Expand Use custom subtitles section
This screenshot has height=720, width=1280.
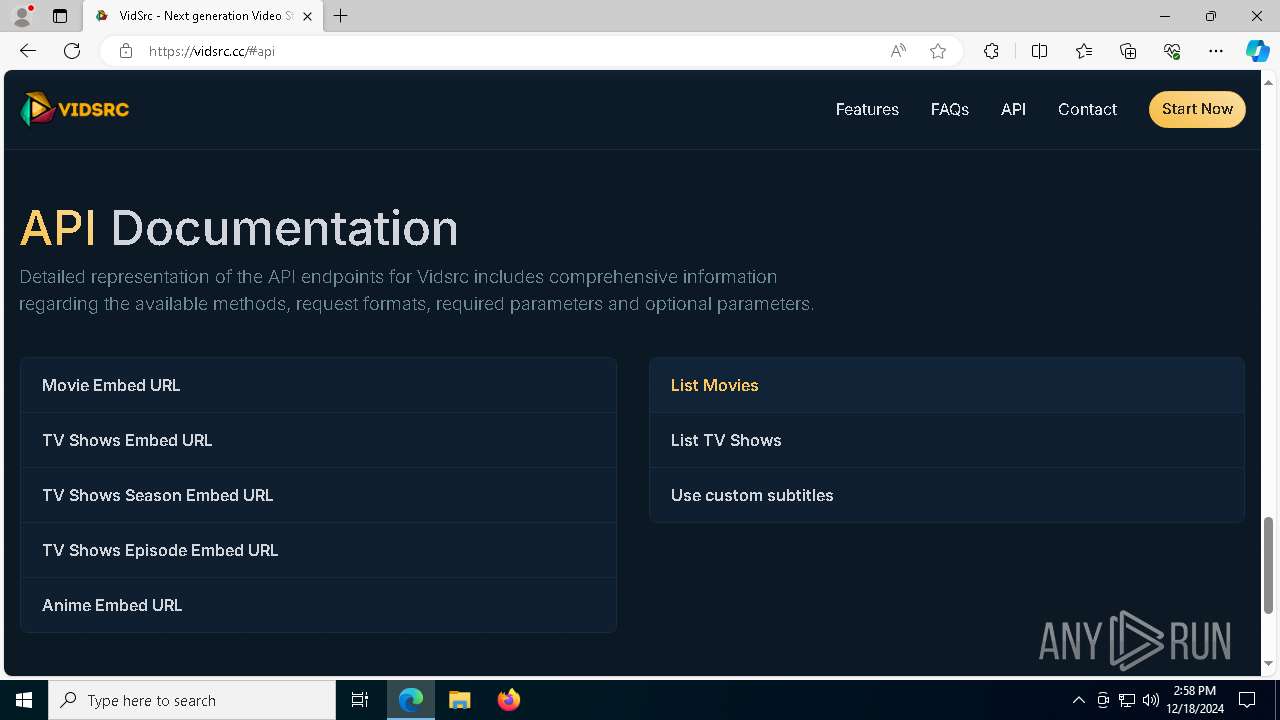pos(947,495)
